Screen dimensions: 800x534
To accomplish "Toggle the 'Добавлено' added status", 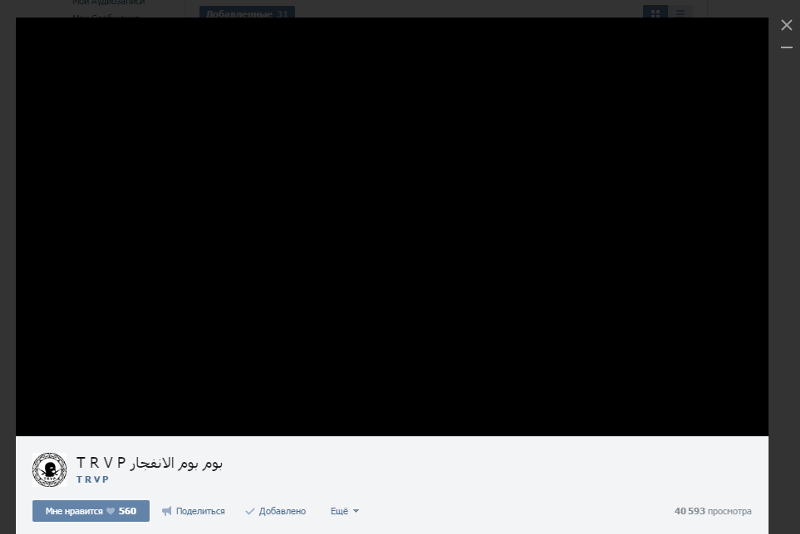I will point(281,511).
